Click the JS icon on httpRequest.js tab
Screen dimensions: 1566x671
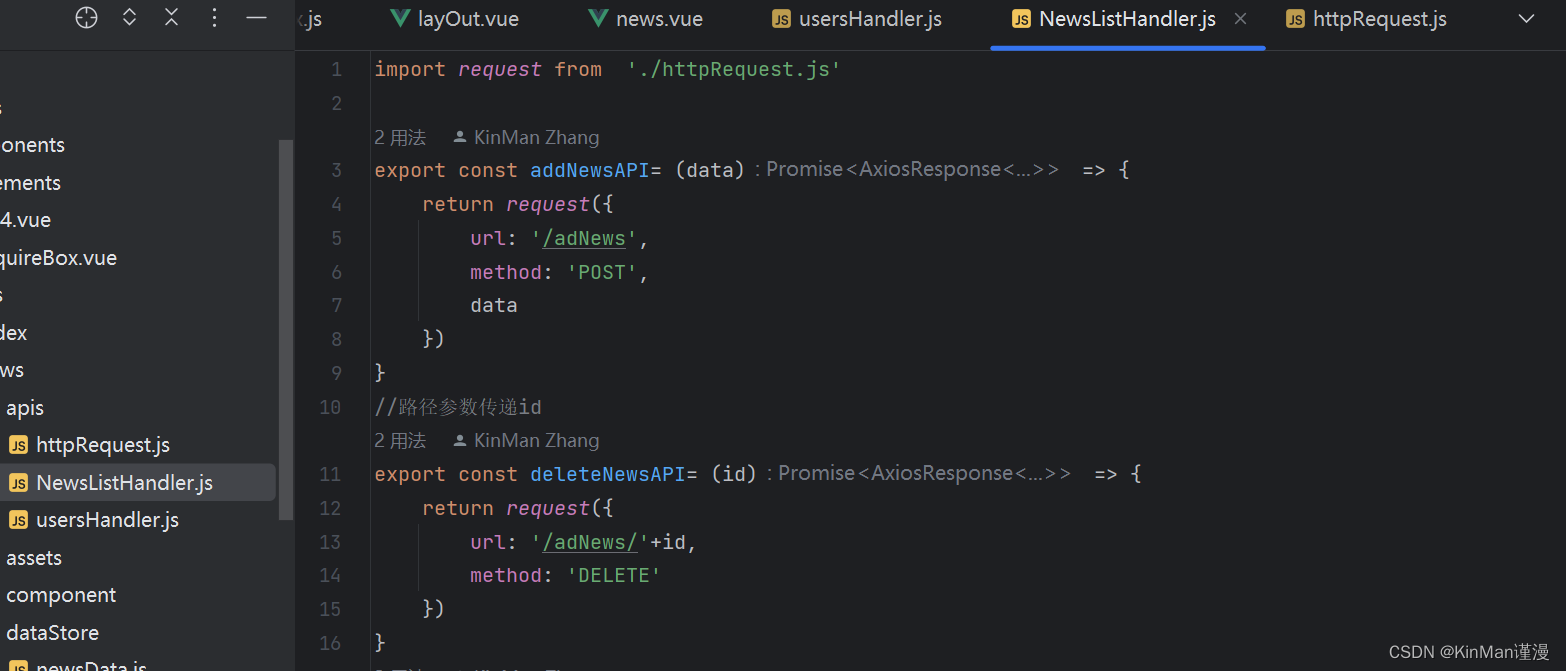coord(1295,19)
